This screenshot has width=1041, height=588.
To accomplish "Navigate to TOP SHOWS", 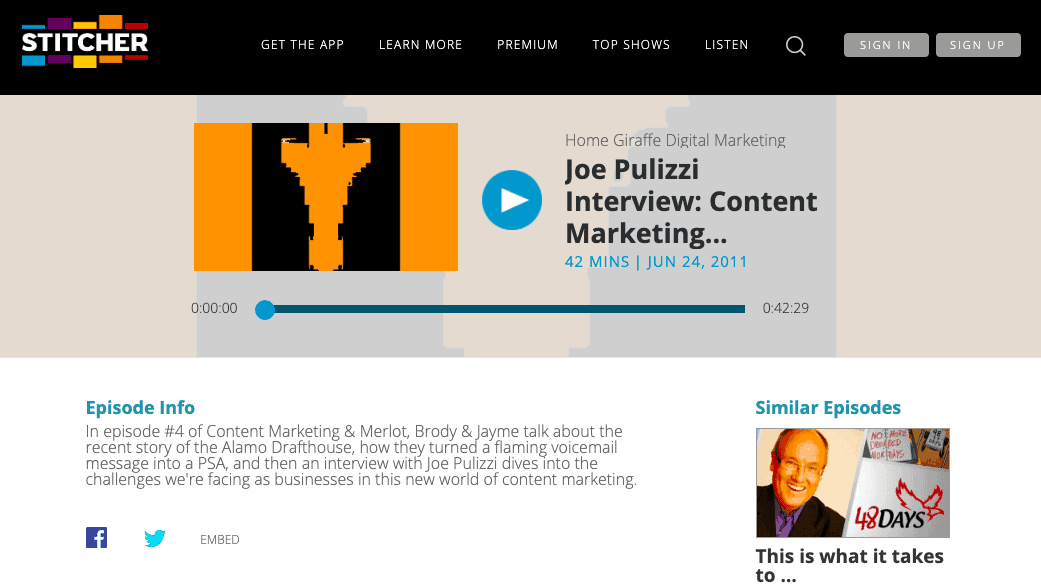I will coord(631,44).
